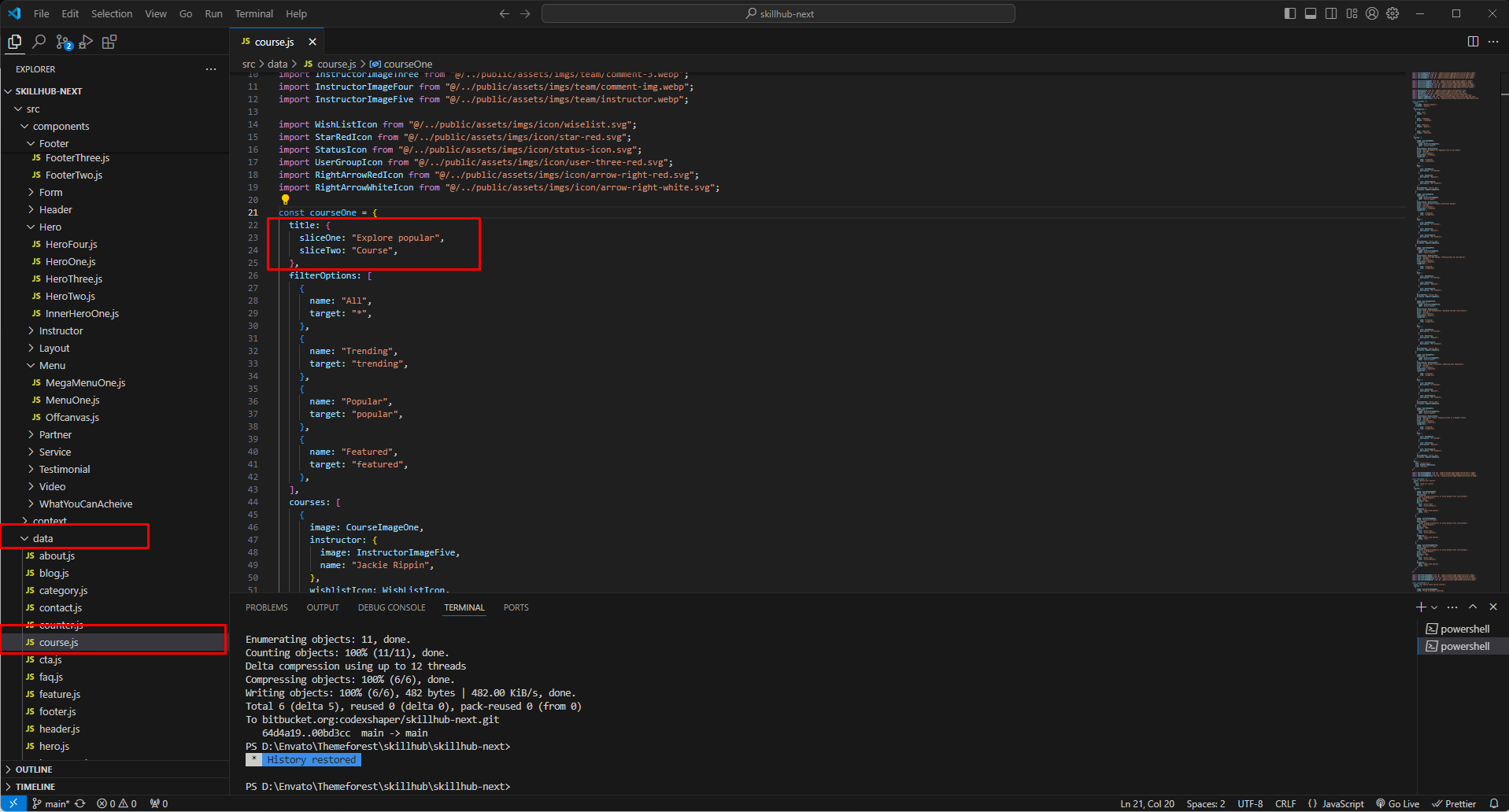Open Explorer views and more actions ellipsis

pyautogui.click(x=211, y=69)
